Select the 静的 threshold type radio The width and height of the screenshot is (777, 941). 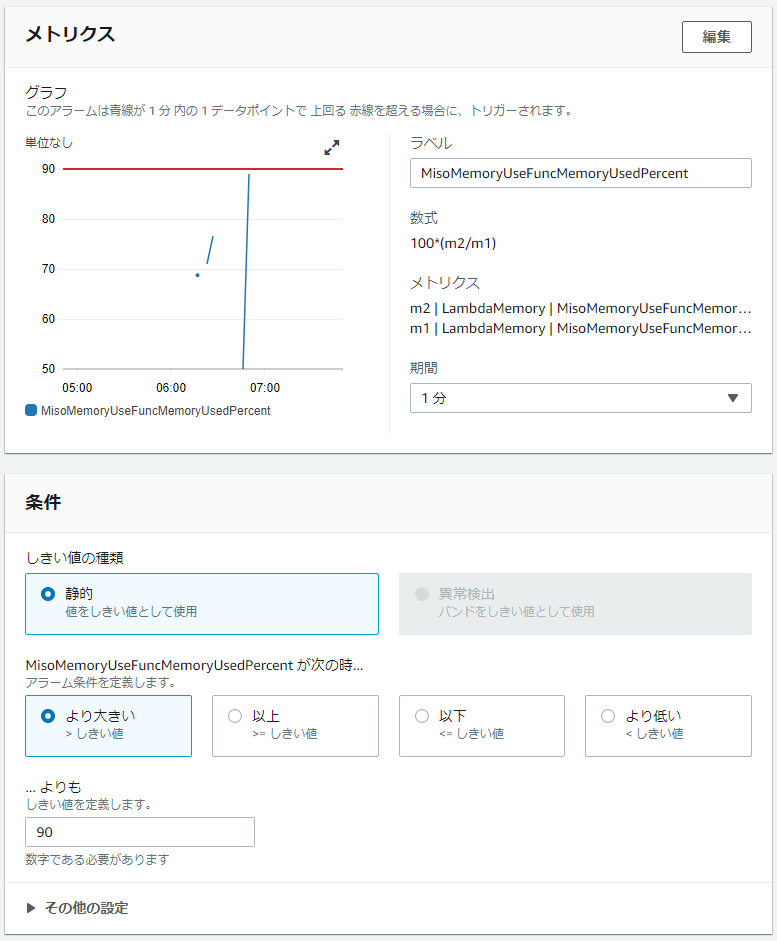click(x=48, y=594)
